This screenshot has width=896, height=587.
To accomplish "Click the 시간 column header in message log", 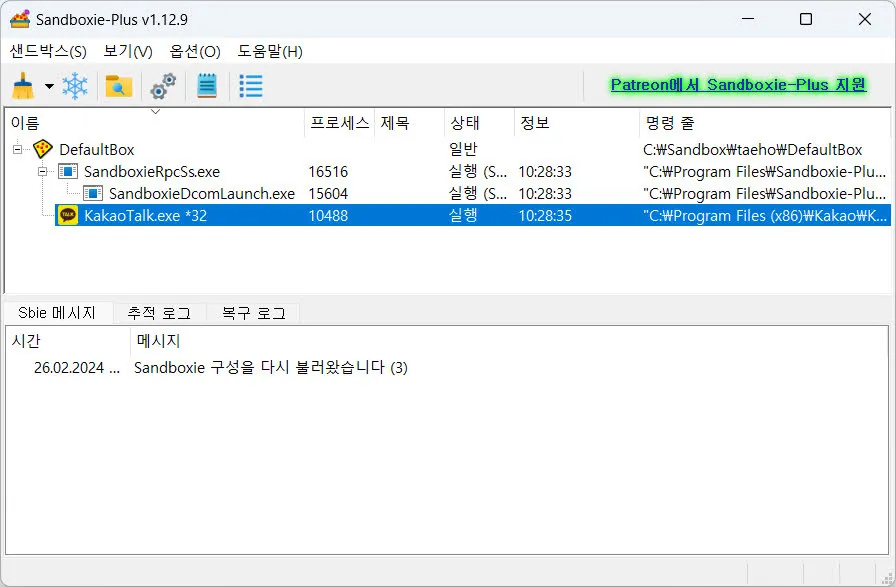I will 69,341.
